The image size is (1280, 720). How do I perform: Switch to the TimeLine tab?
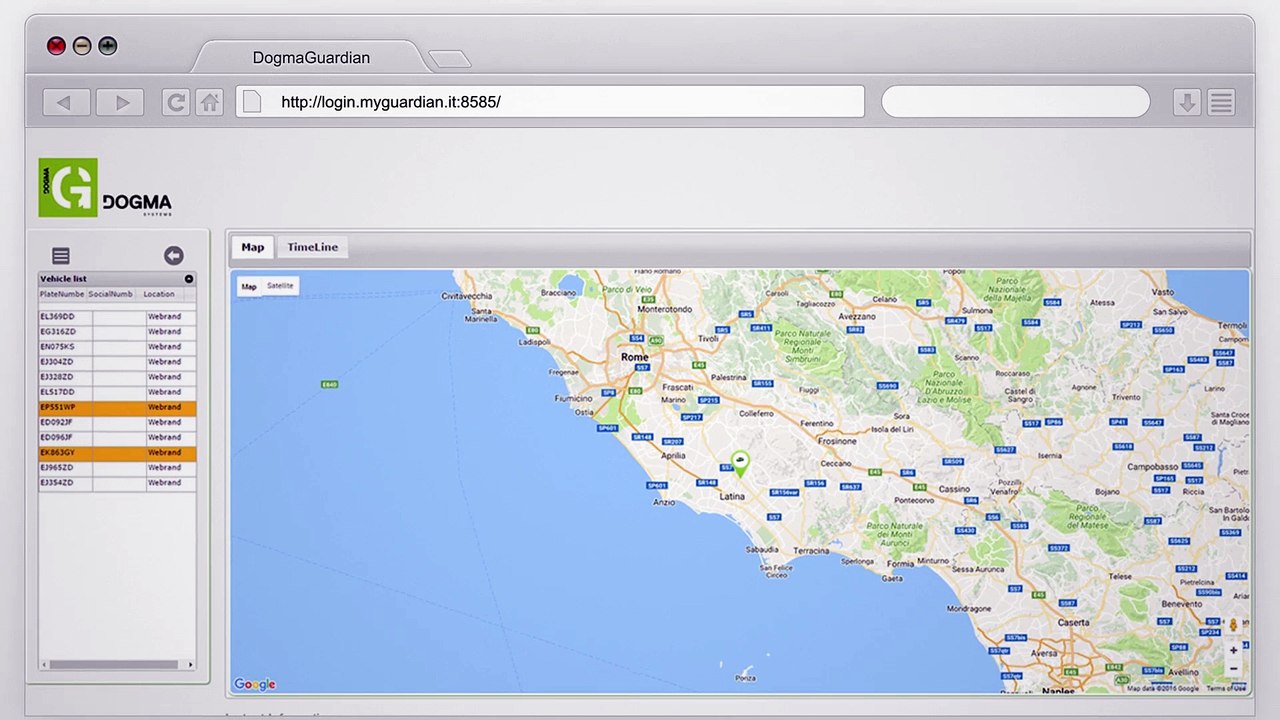tap(313, 247)
